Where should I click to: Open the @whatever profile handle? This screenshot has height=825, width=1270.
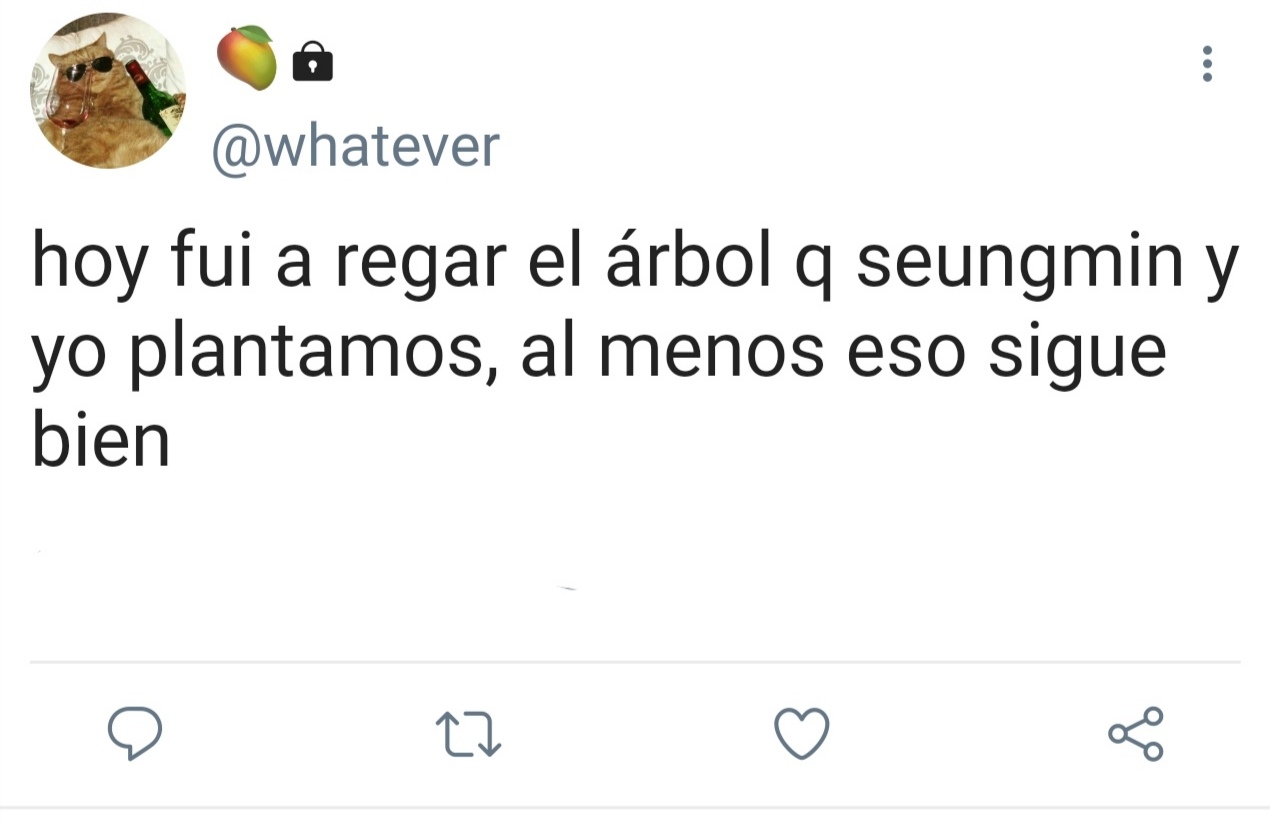[354, 148]
